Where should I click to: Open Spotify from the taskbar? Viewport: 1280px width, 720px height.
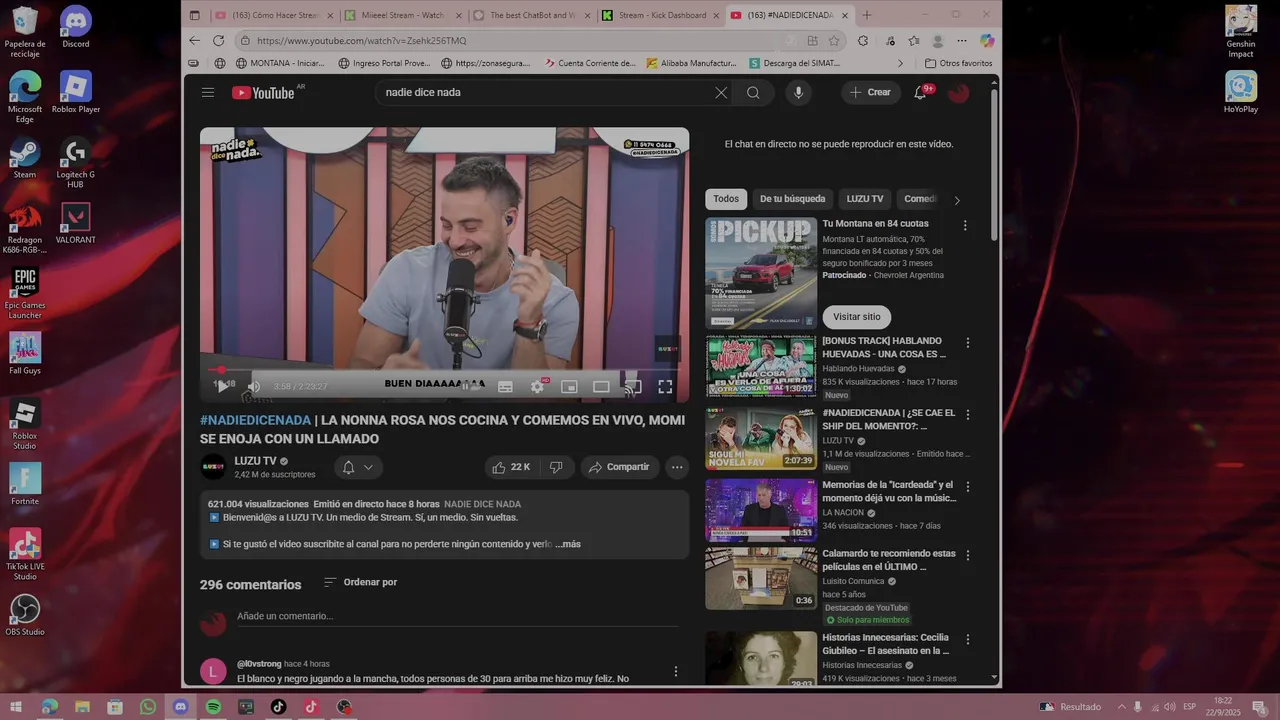point(213,707)
